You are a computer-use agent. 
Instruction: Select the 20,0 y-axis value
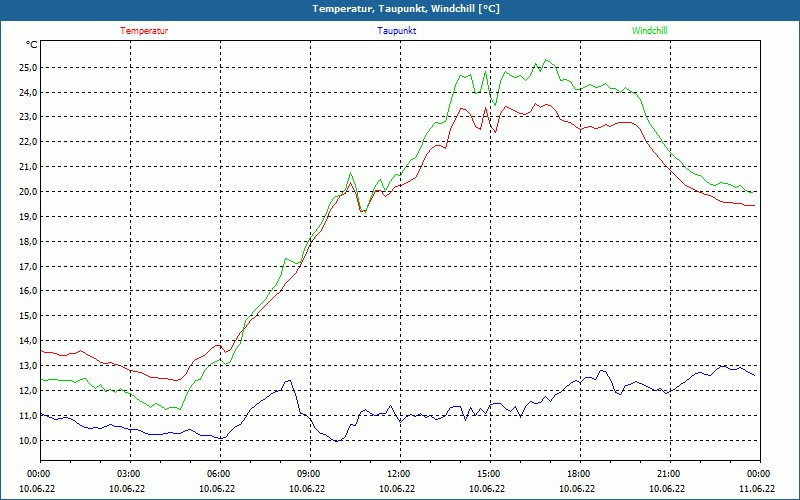click(28, 192)
